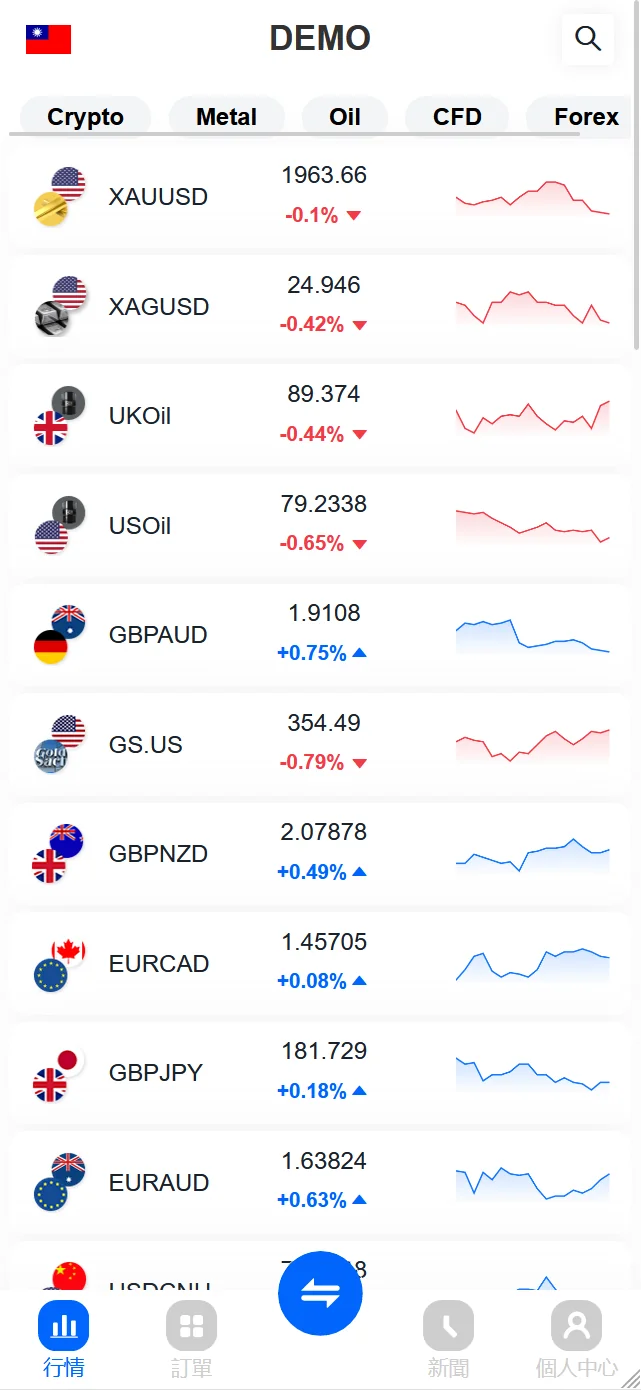The width and height of the screenshot is (641, 1390).
Task: Open the 個人中心 profile icon
Action: pos(576,1326)
